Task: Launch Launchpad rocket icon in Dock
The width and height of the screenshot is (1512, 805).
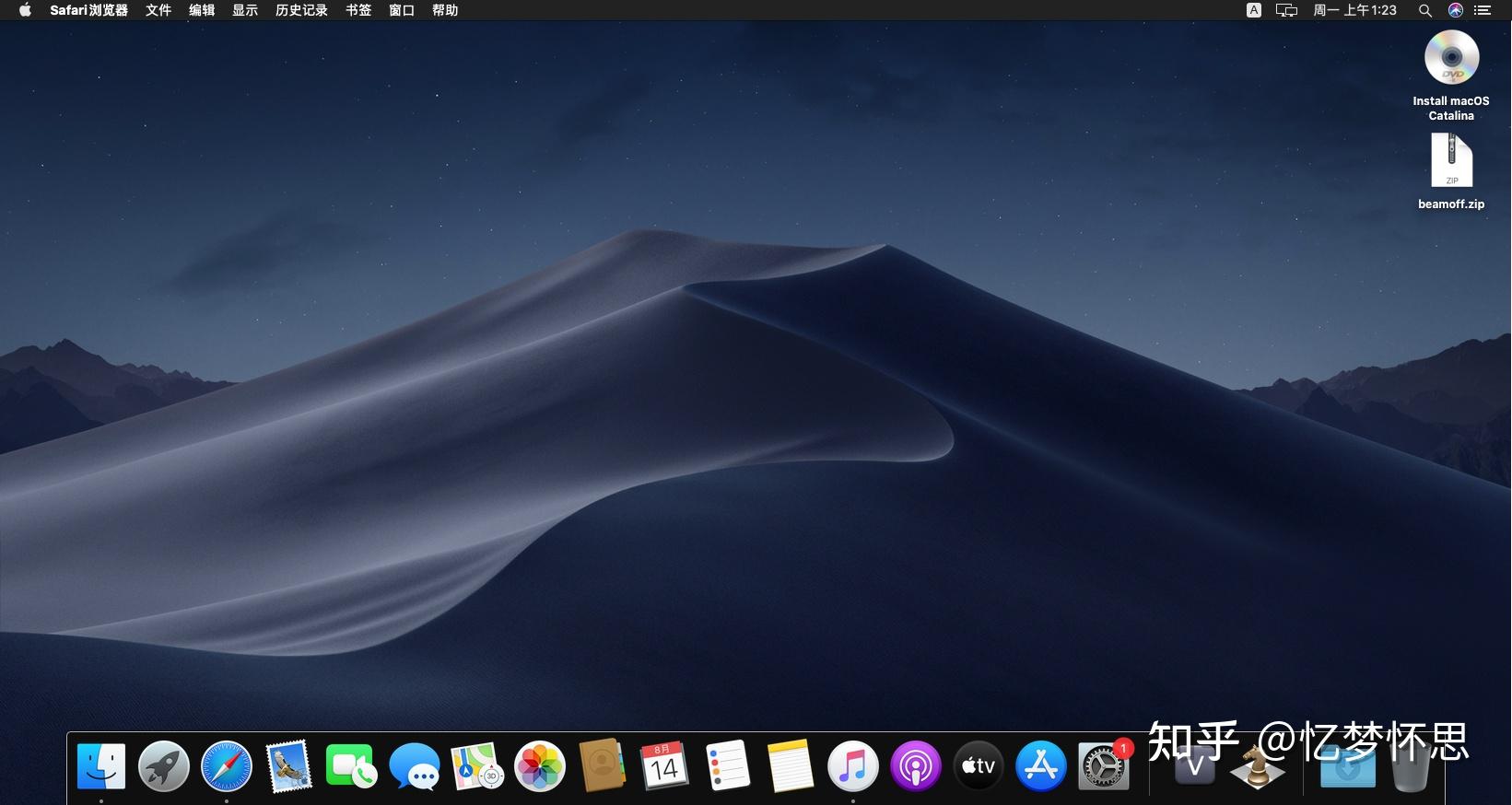Action: (x=164, y=766)
